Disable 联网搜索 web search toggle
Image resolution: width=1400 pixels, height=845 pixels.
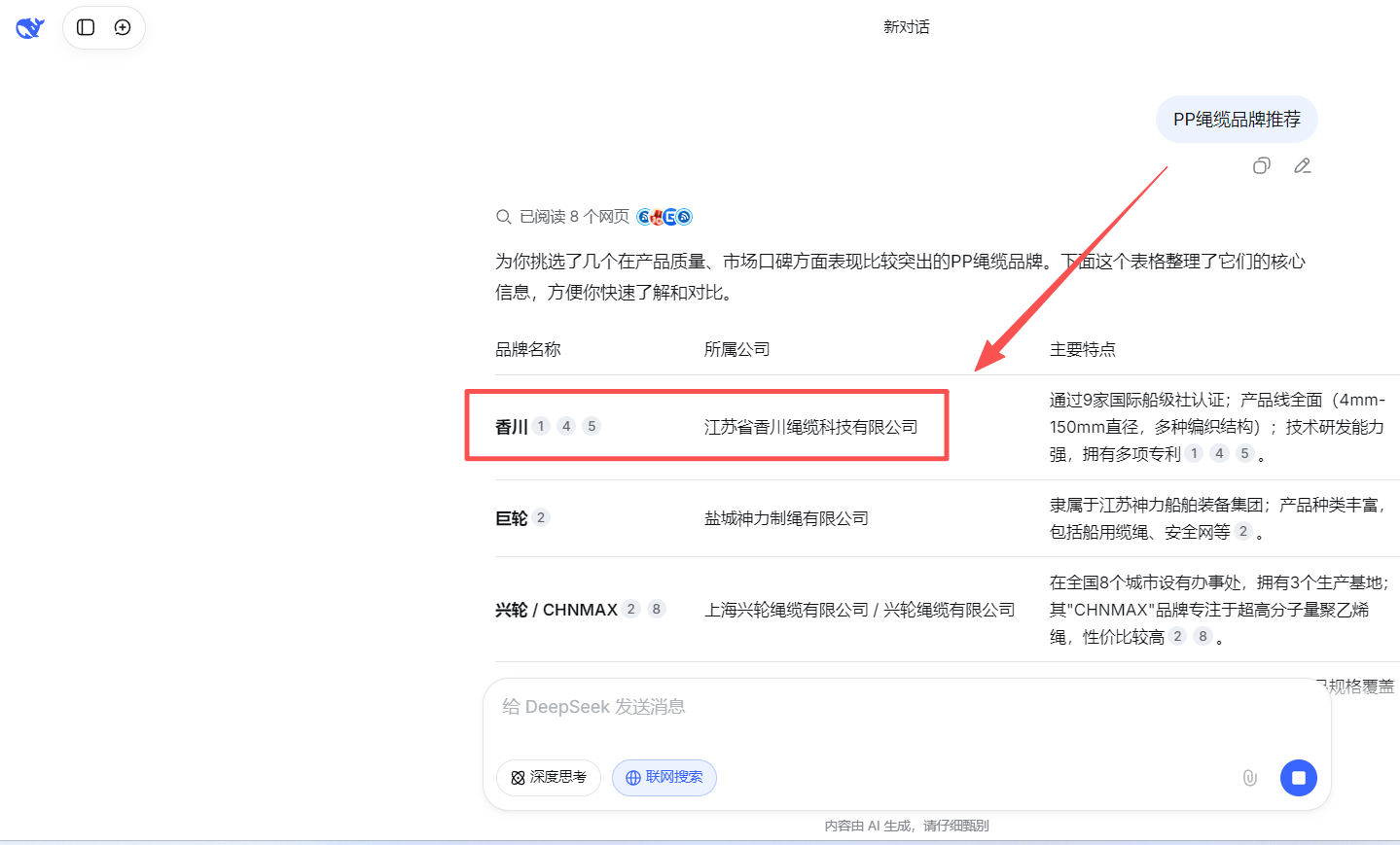click(x=664, y=778)
